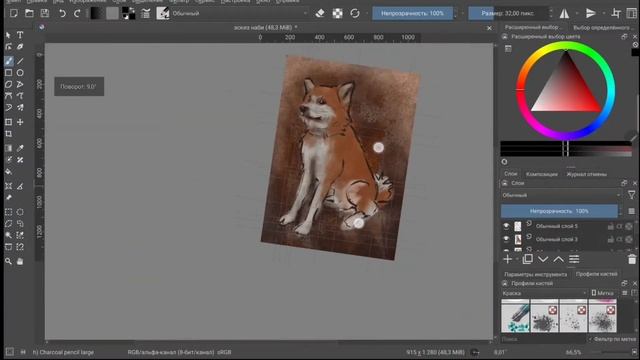Select the Line tool

pos(20,61)
